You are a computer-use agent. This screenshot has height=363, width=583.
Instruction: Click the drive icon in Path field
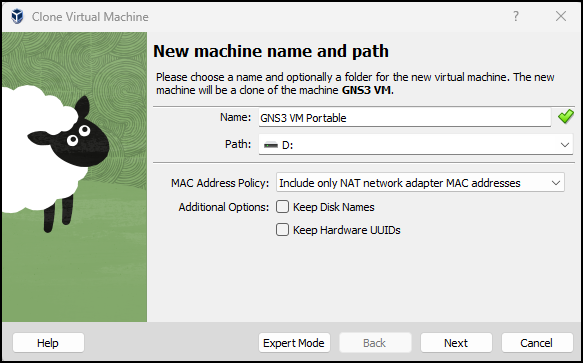pos(271,145)
